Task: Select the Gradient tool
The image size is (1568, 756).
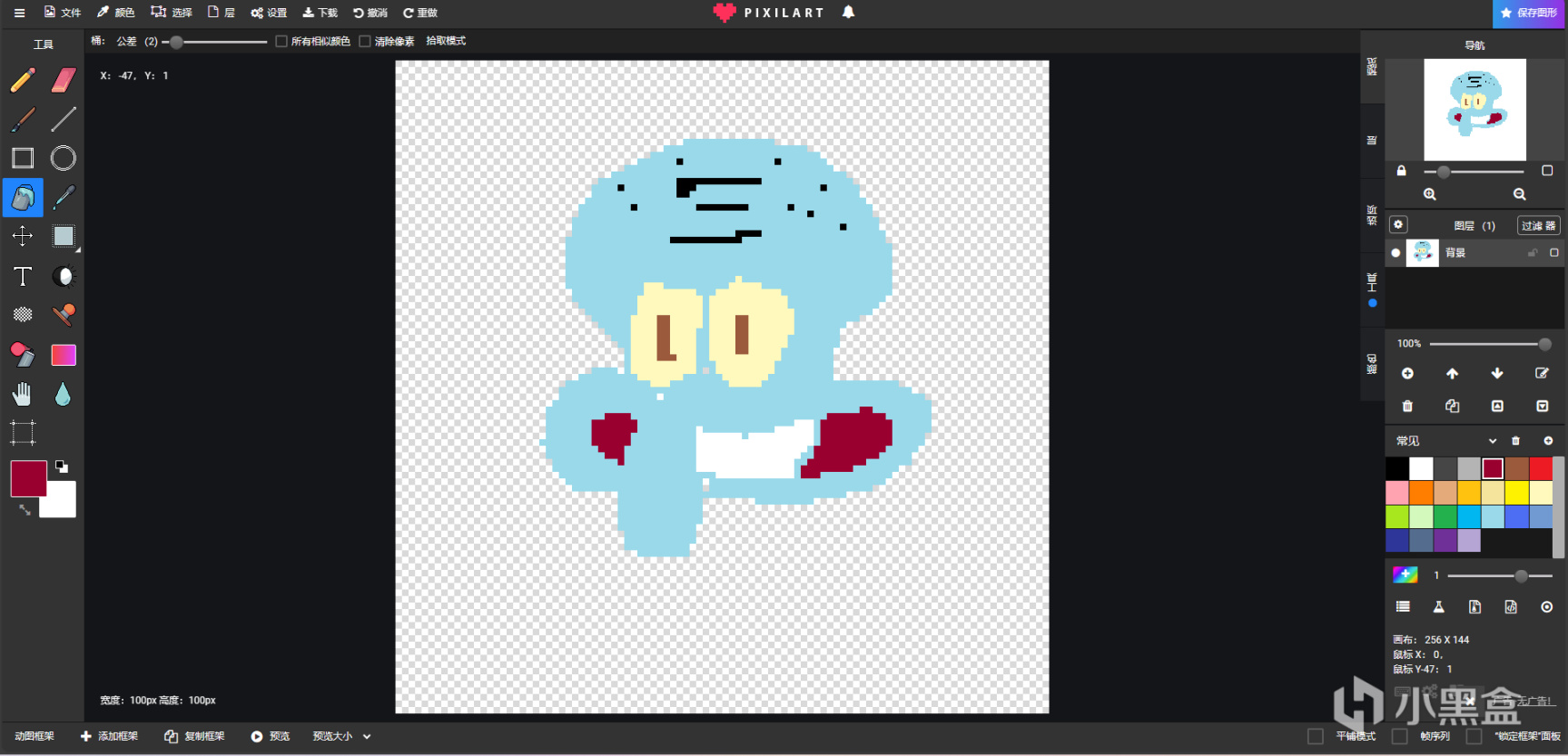Action: [x=64, y=355]
